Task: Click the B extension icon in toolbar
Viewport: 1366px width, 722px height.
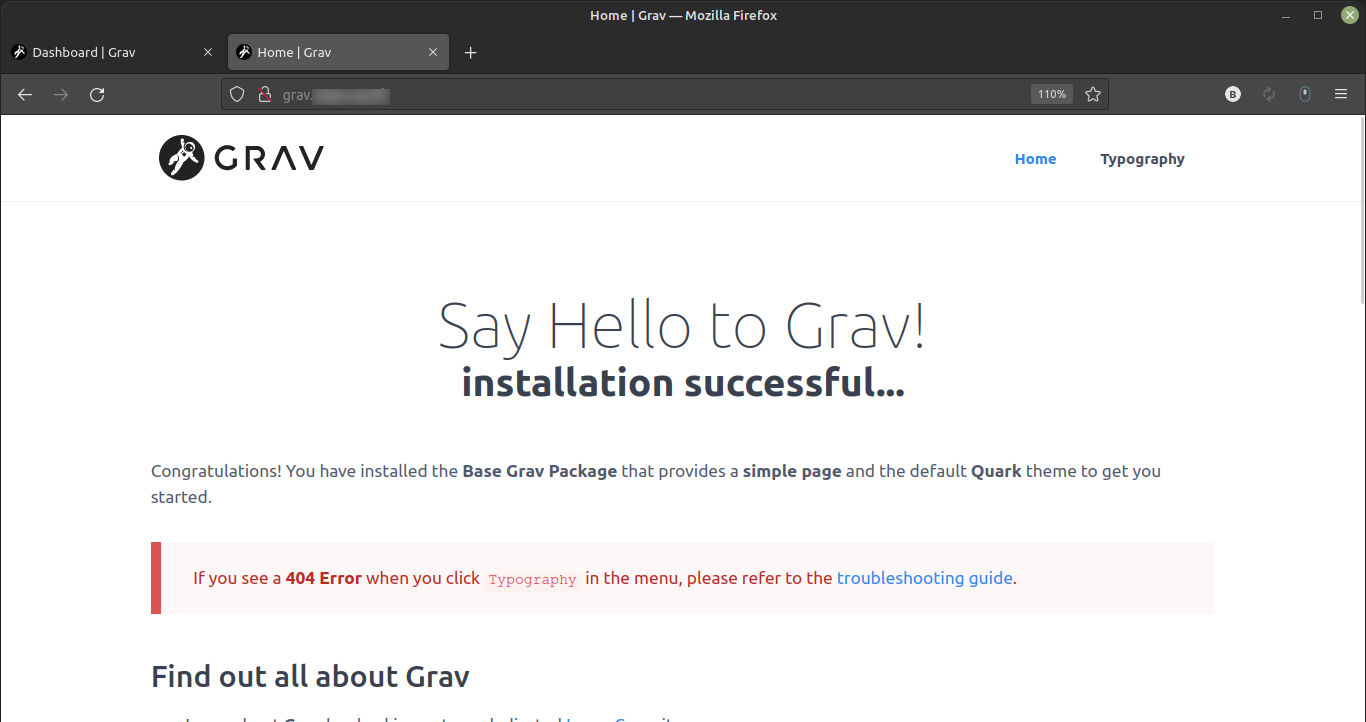Action: pos(1233,95)
